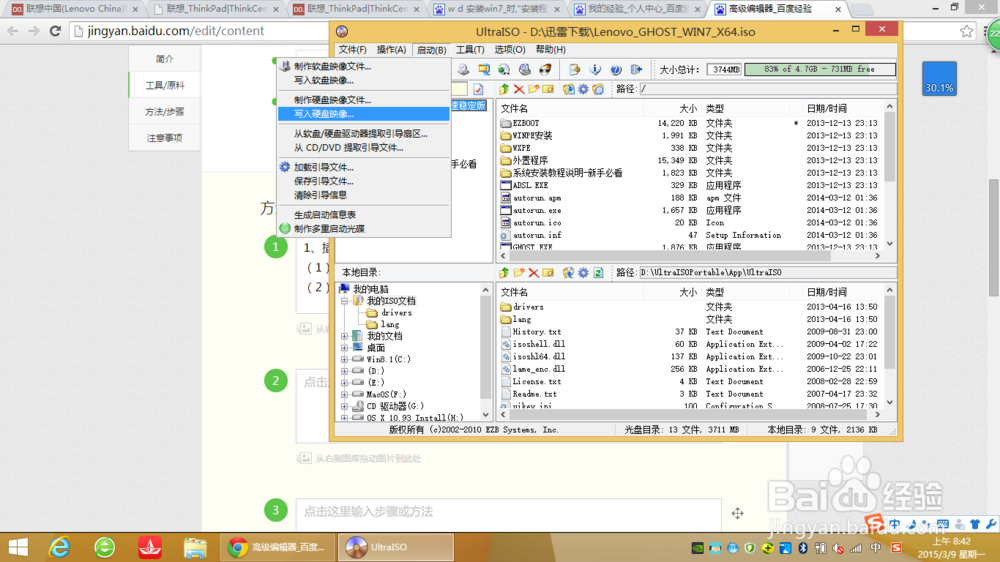Image resolution: width=1000 pixels, height=562 pixels.
Task: Open File Explorer from the taskbar
Action: click(x=195, y=547)
